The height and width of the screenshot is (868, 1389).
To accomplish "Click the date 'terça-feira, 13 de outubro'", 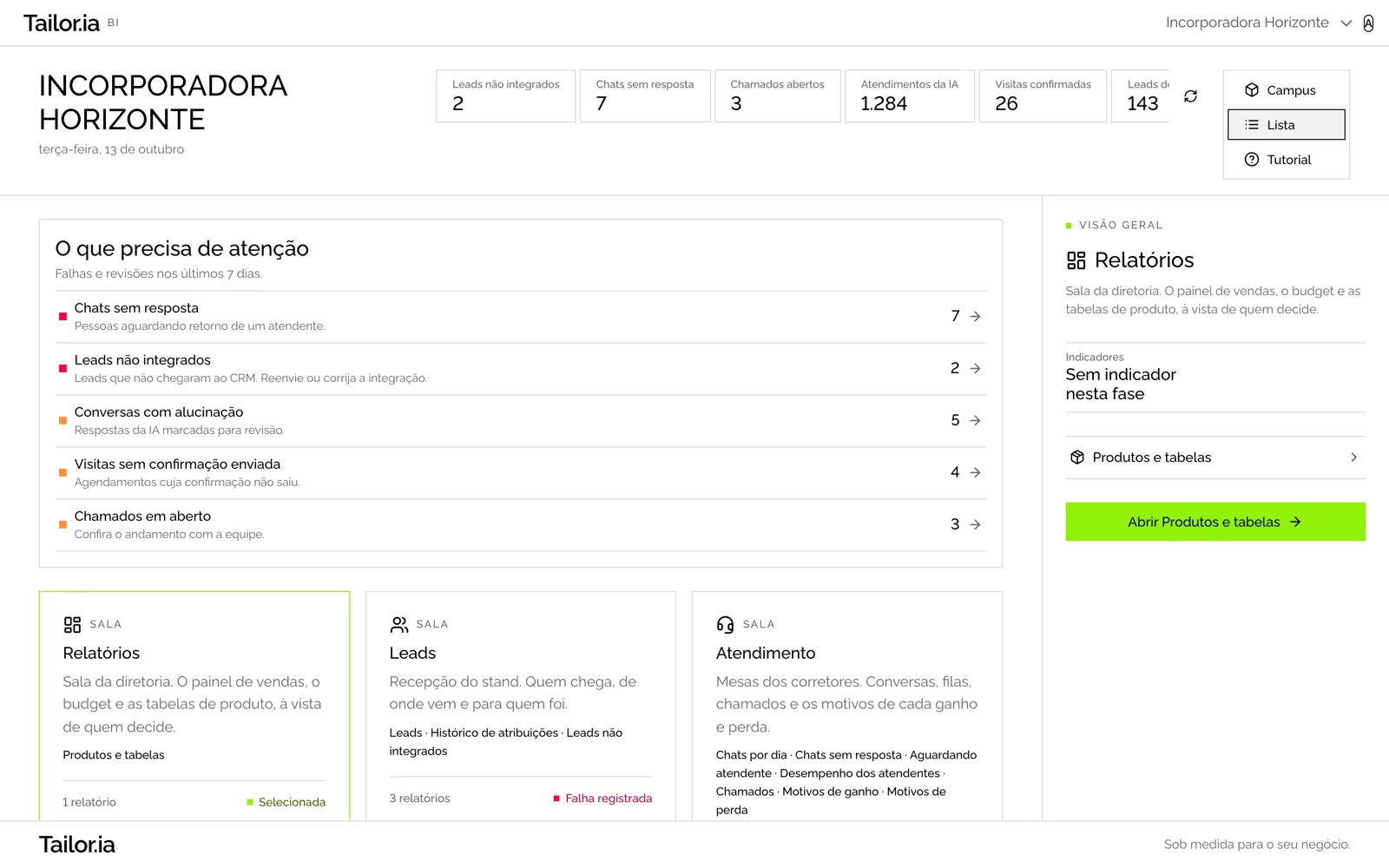I will (x=111, y=149).
